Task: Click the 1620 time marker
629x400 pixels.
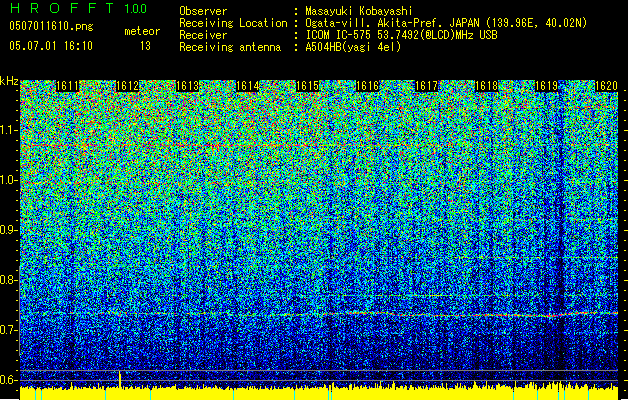Action: pyautogui.click(x=606, y=86)
